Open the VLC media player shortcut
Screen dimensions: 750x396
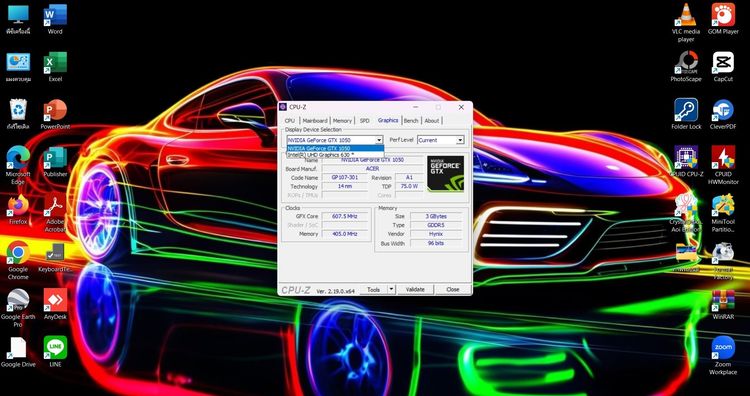pyautogui.click(x=686, y=22)
